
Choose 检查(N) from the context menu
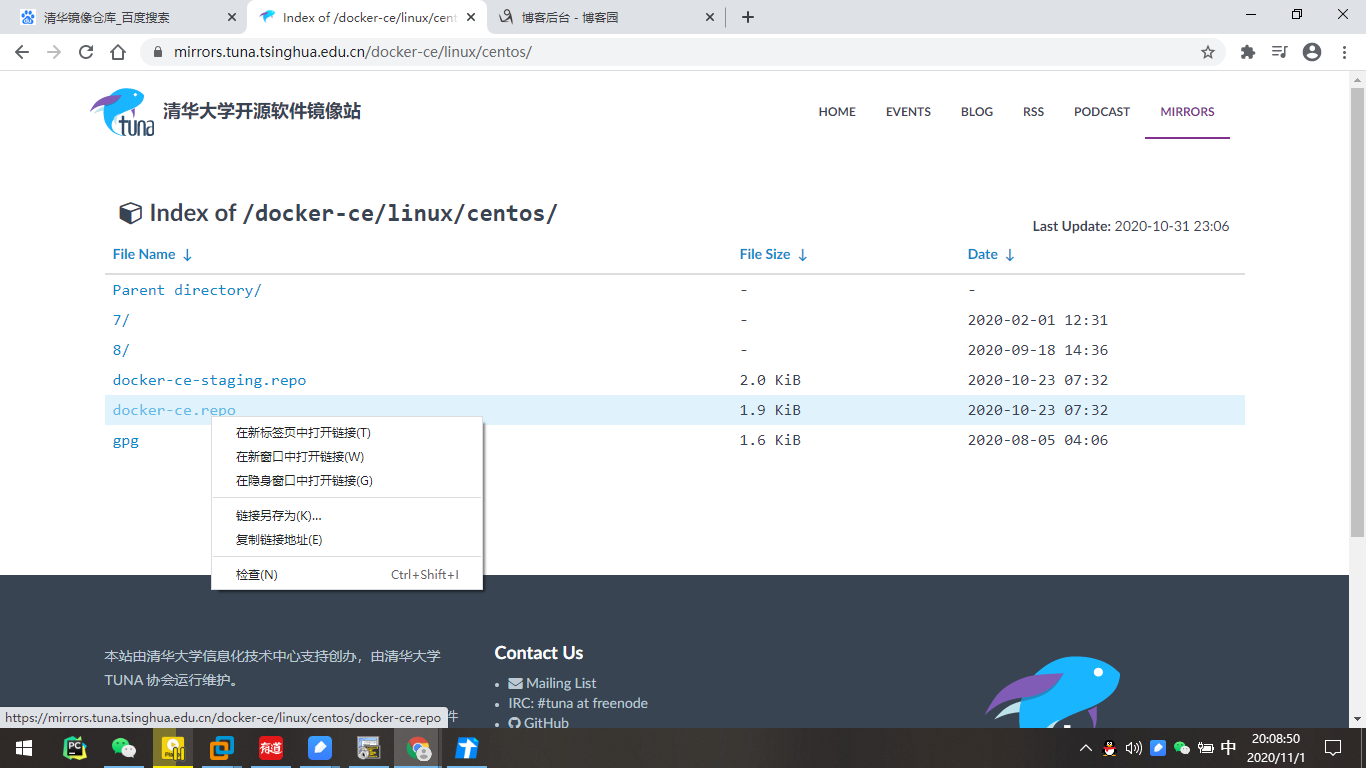click(347, 575)
